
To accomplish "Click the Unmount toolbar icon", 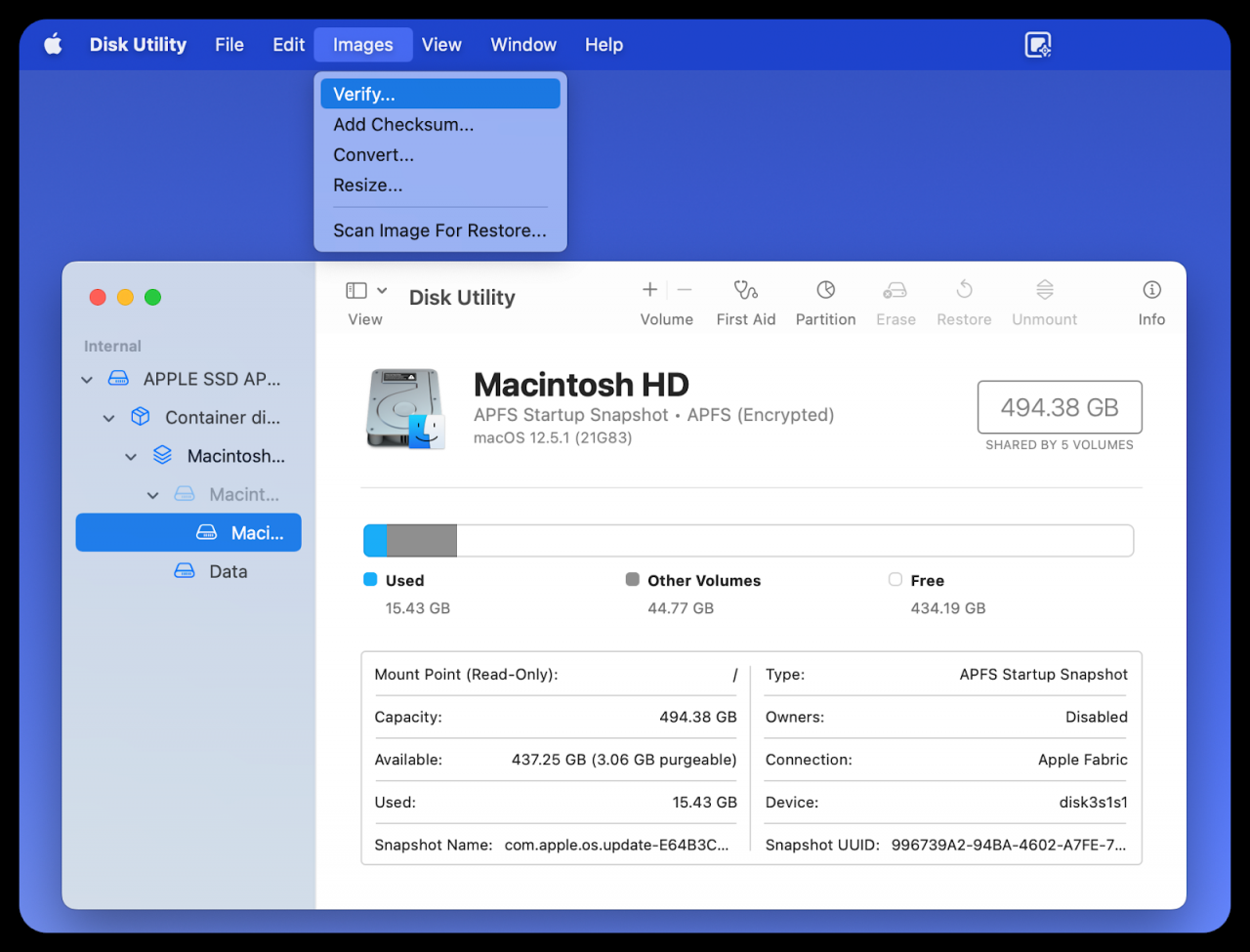I will point(1044,290).
